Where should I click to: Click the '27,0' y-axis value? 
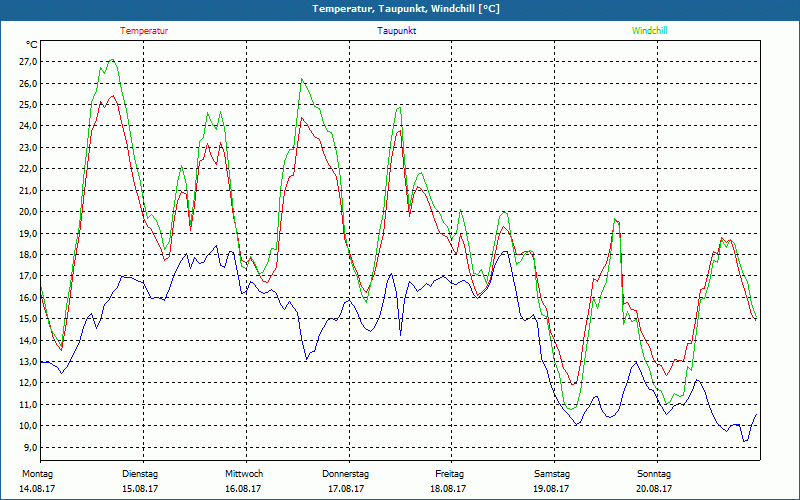click(29, 62)
